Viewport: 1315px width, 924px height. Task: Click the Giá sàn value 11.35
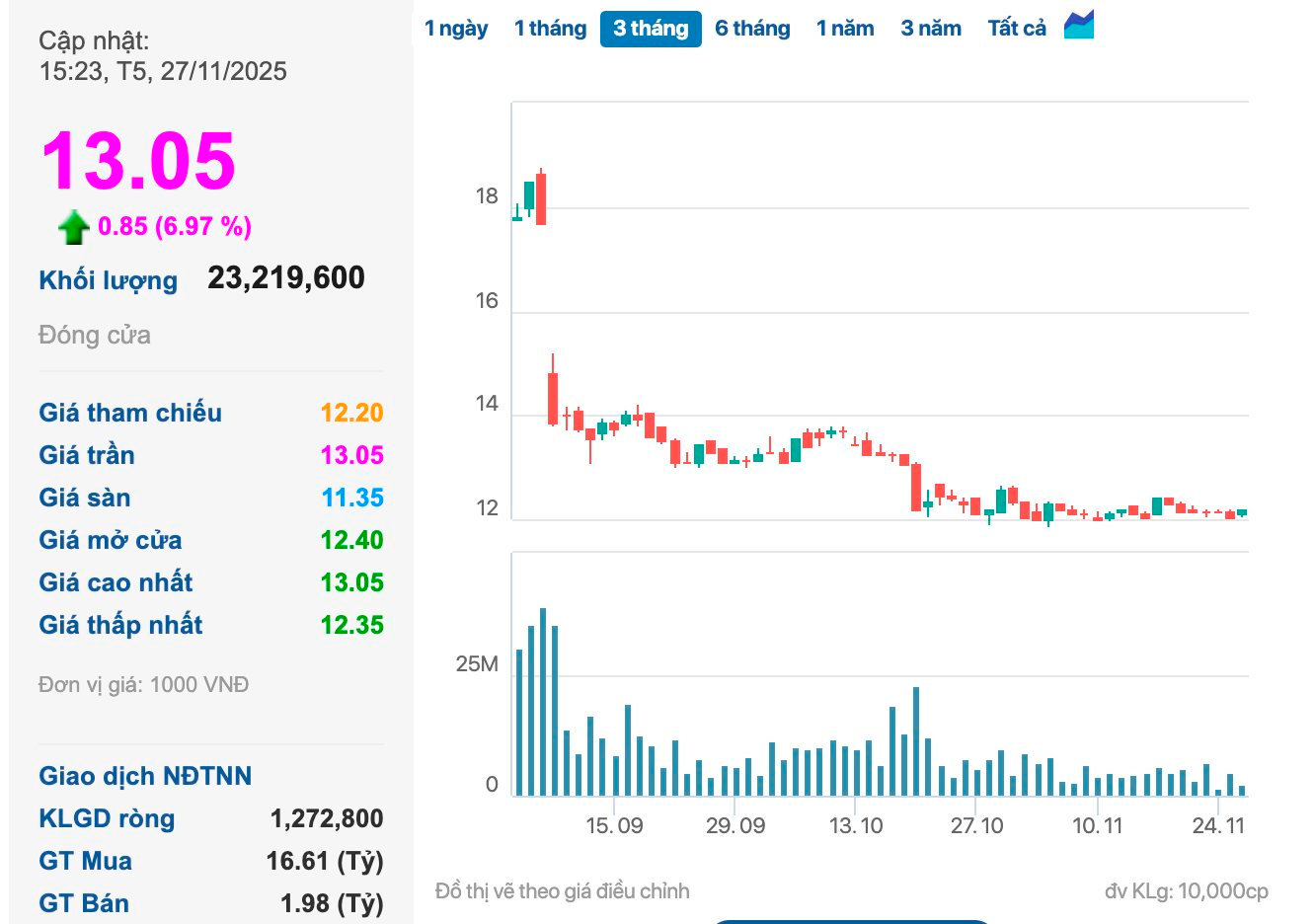[x=352, y=498]
